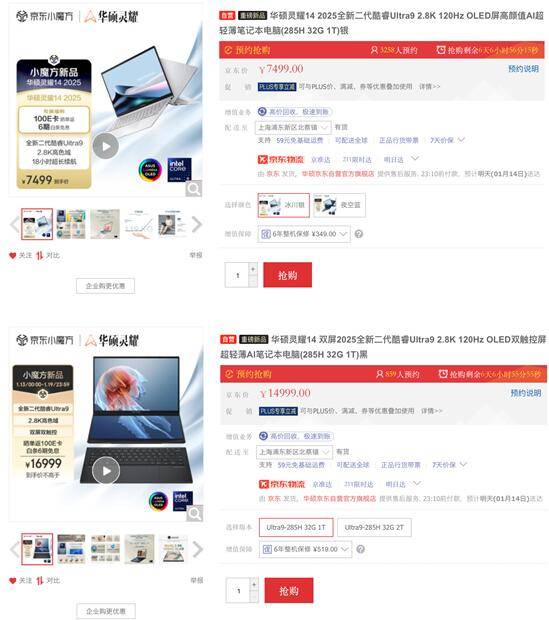Expand the 6年整机保修 ¥519.00 dropdown

pos(305,549)
